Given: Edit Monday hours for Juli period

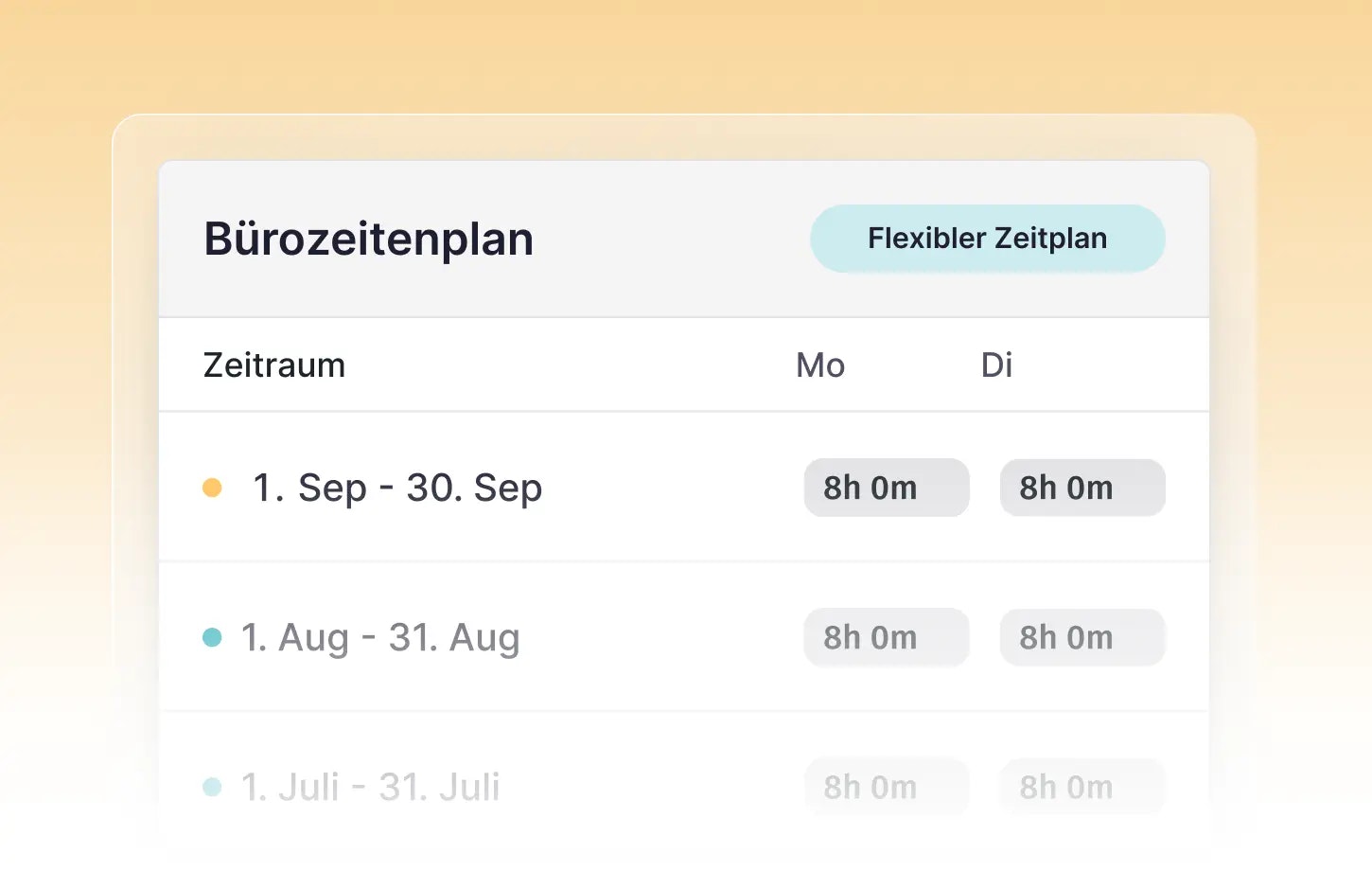Looking at the screenshot, I should click(x=887, y=787).
